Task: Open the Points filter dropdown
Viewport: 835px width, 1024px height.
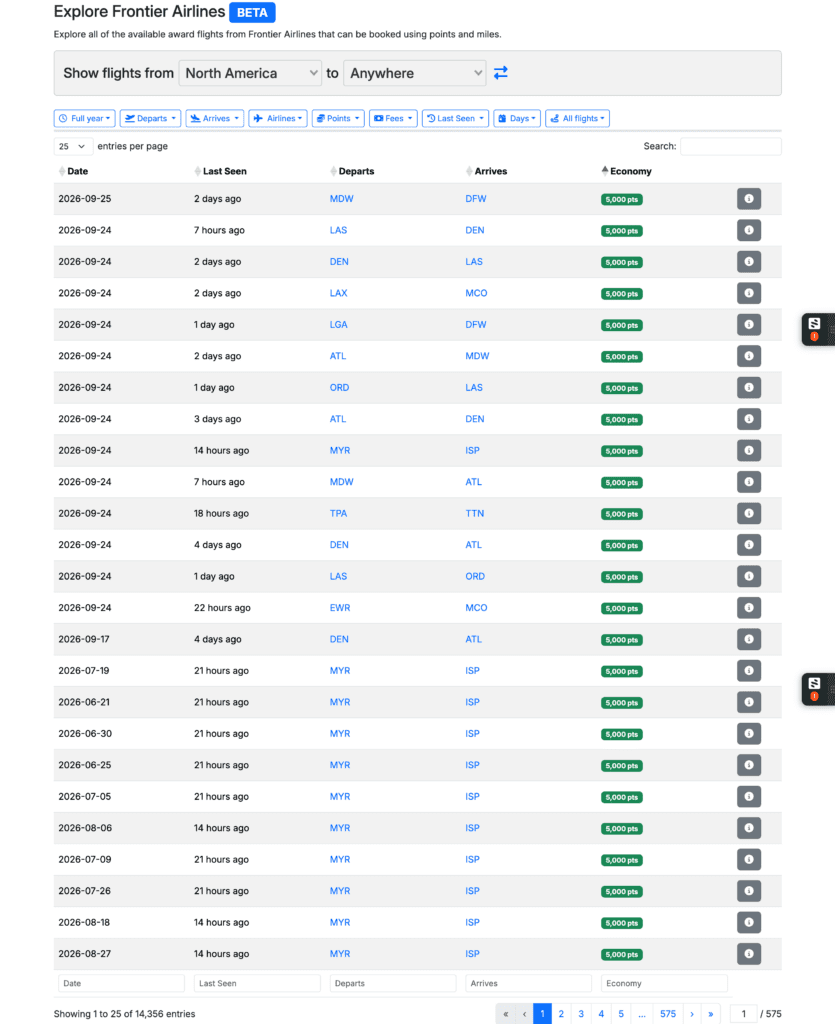Action: pos(338,118)
